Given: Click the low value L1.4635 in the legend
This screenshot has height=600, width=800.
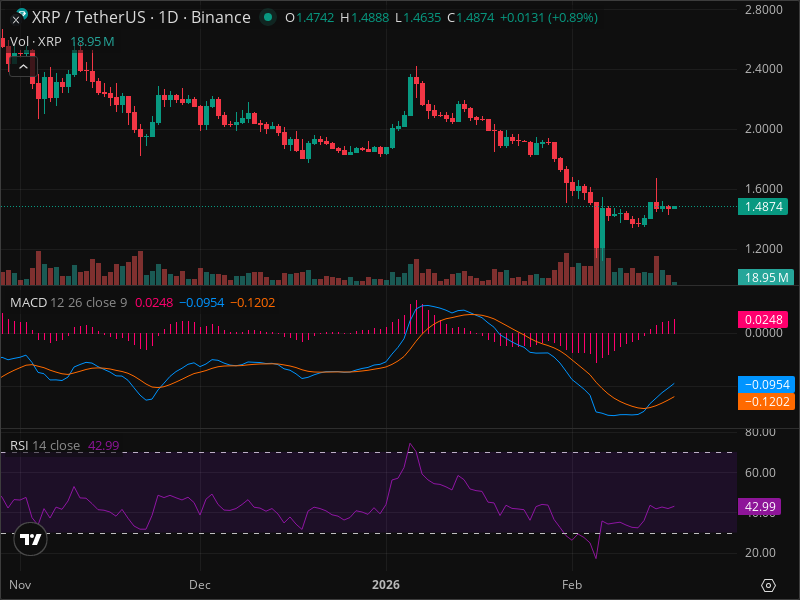Looking at the screenshot, I should [418, 18].
